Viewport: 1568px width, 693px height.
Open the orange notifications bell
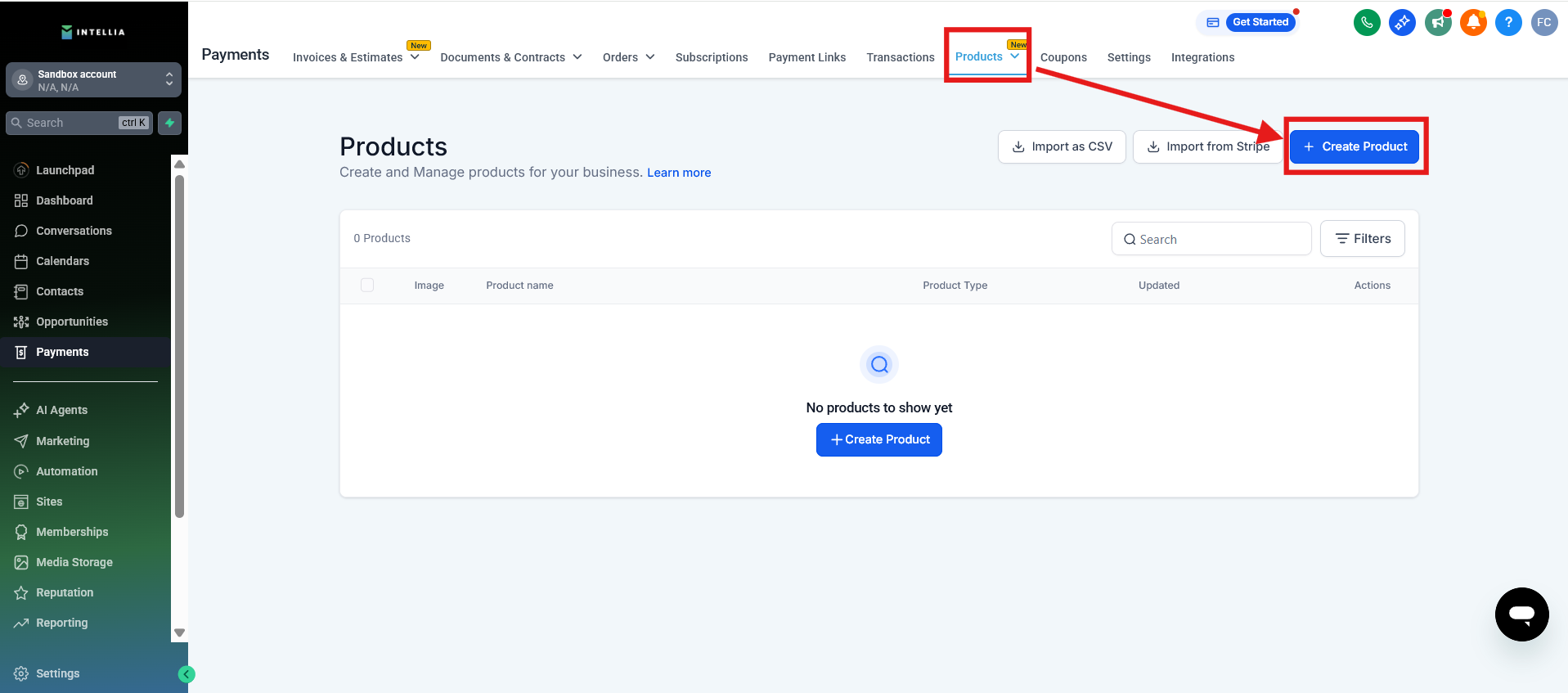tap(1473, 22)
